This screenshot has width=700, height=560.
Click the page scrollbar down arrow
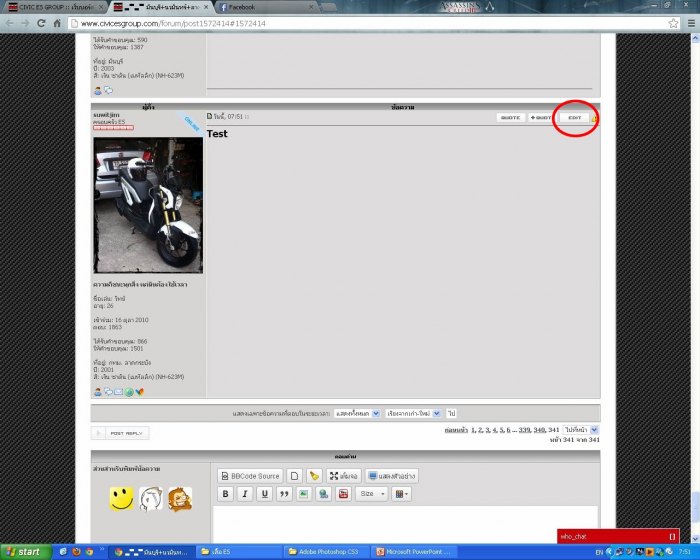pos(696,539)
